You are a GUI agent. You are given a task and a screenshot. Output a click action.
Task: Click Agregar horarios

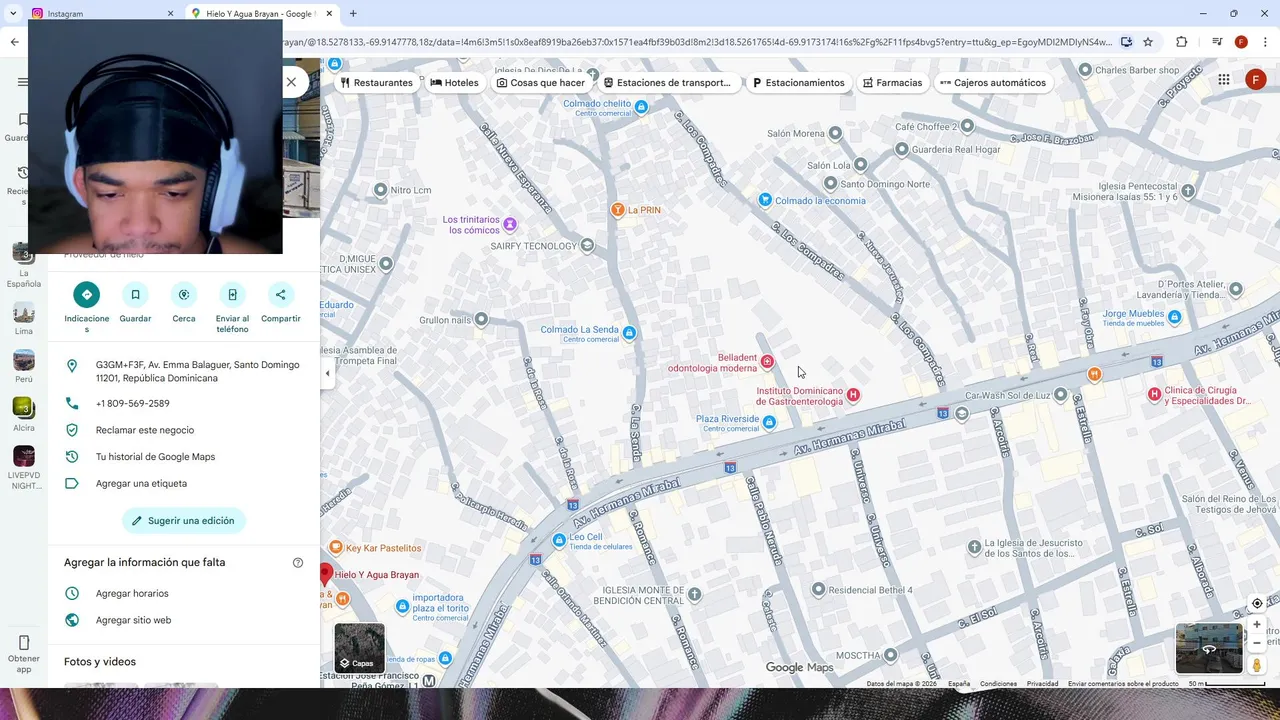(x=184, y=594)
